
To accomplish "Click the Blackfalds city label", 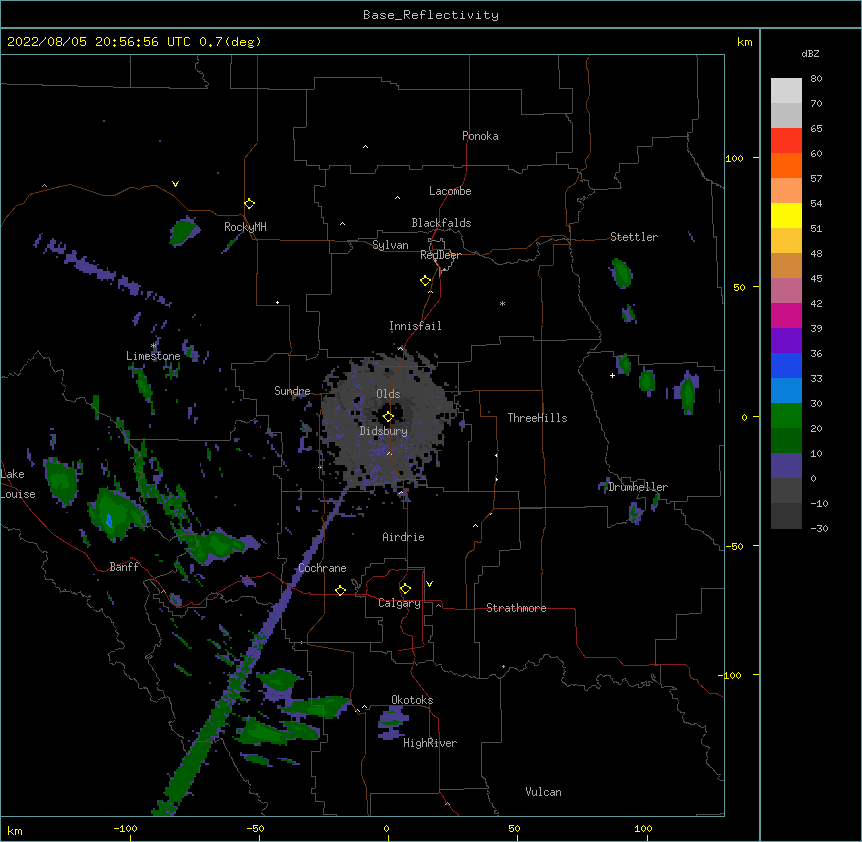I will pyautogui.click(x=441, y=223).
